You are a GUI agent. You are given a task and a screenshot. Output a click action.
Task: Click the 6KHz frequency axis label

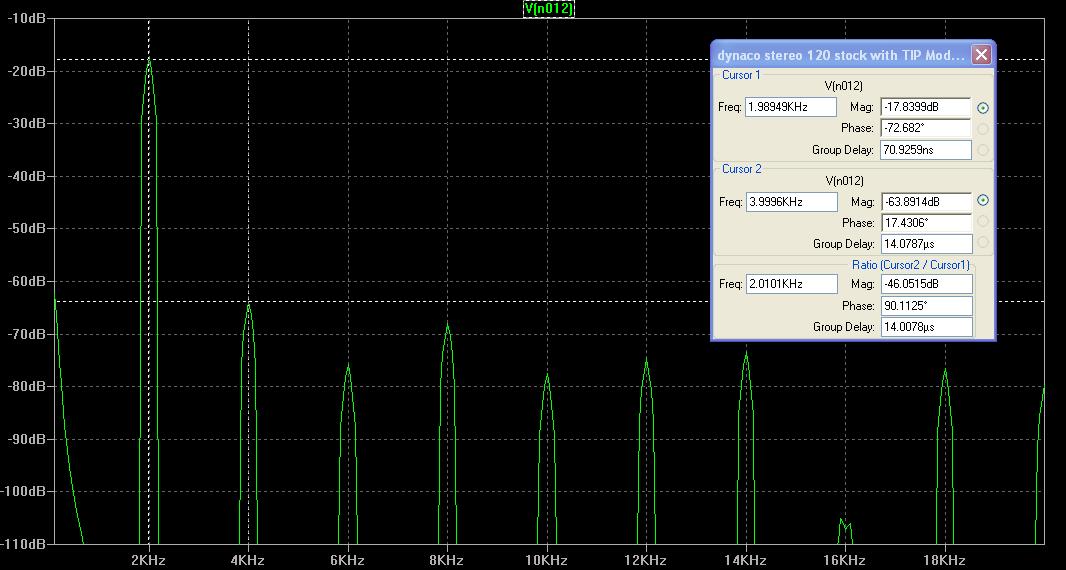(347, 560)
